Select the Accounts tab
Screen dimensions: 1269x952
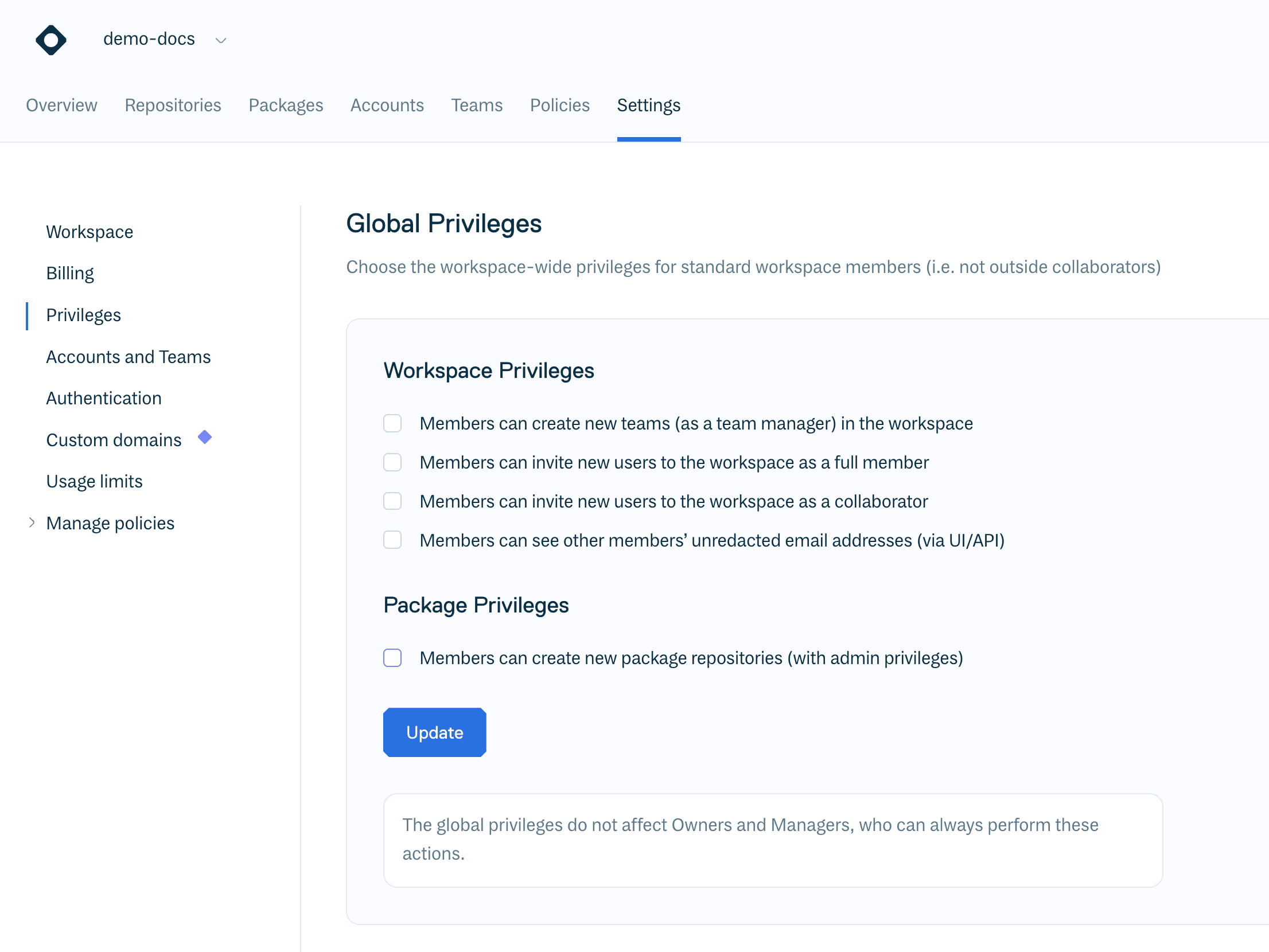click(387, 106)
